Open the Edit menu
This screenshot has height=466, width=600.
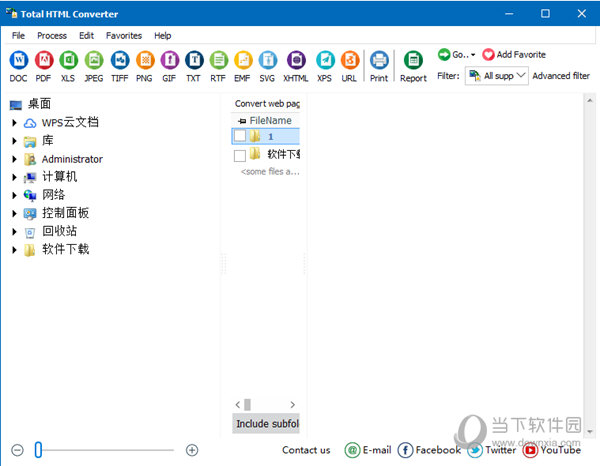86,36
